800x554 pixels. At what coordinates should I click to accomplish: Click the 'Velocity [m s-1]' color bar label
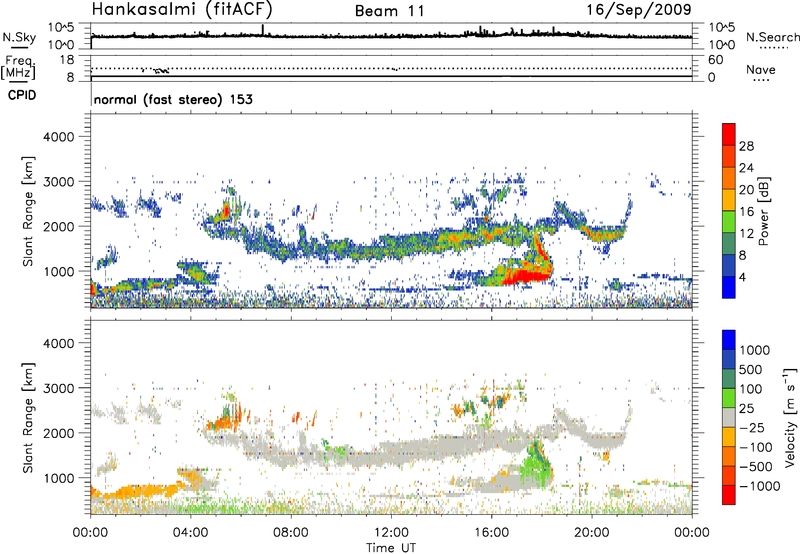click(x=790, y=417)
